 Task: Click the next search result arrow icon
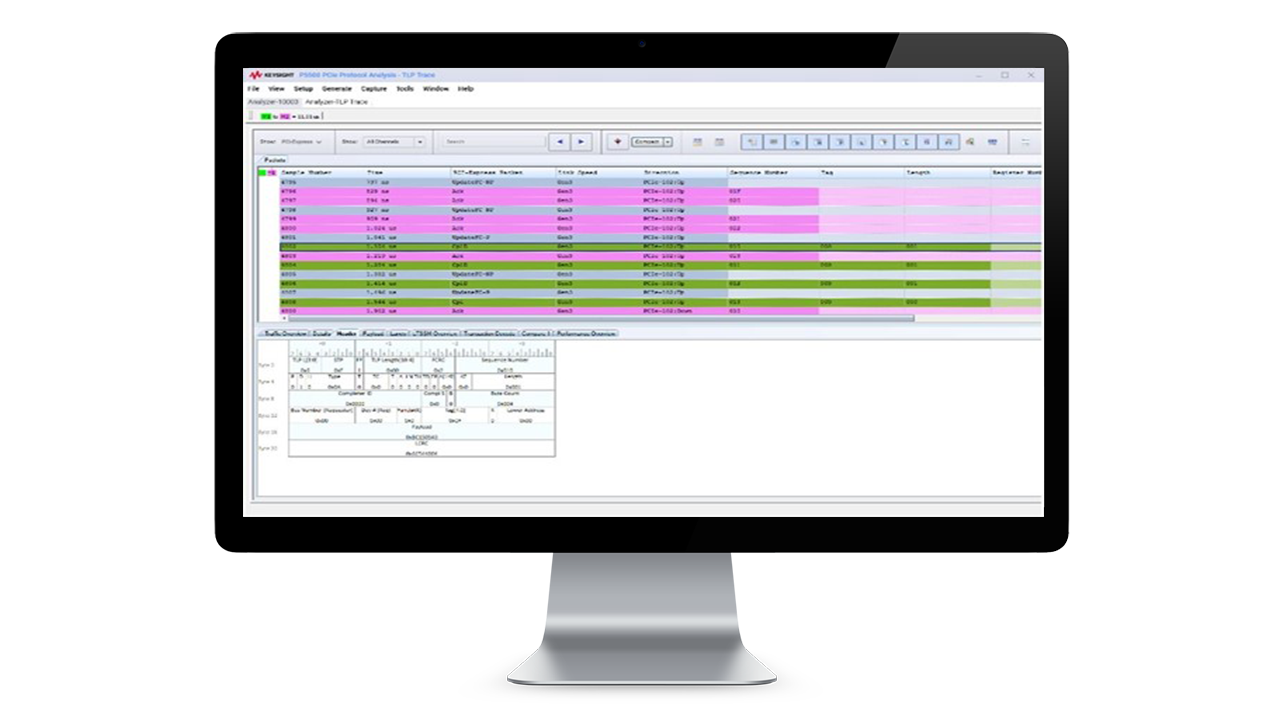coord(581,141)
